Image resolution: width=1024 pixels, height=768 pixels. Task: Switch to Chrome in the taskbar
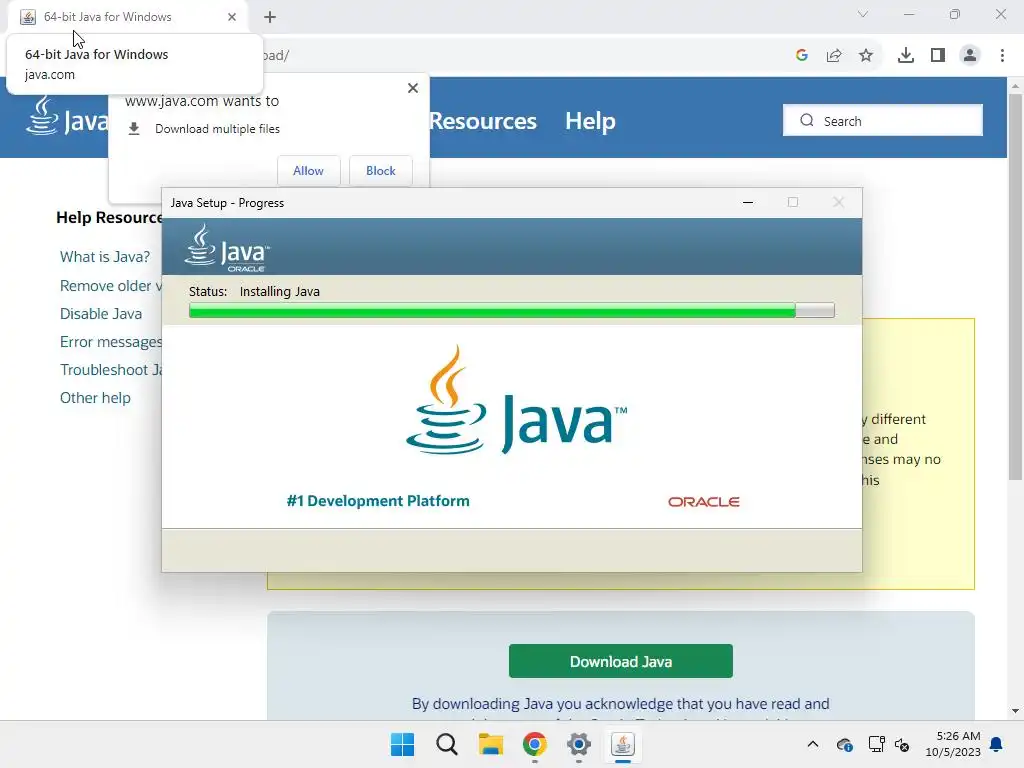tap(534, 744)
